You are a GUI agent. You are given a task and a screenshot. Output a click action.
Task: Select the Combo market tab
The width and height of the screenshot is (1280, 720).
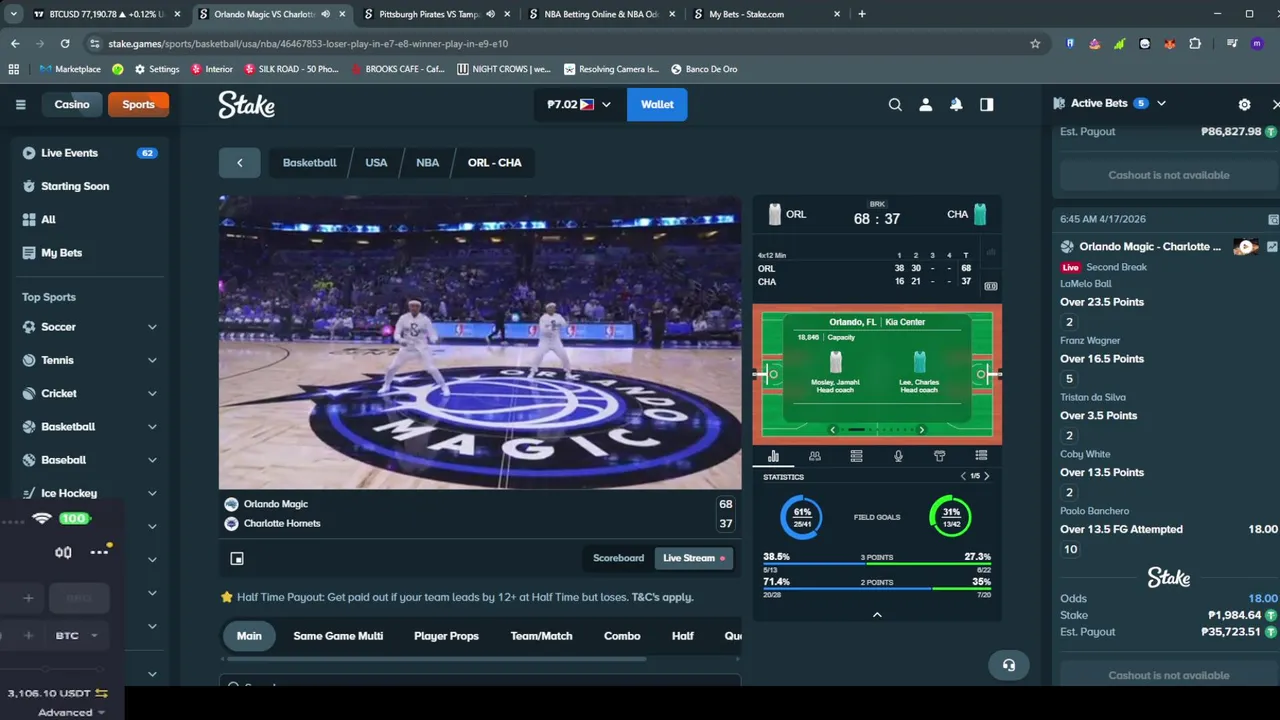coord(622,636)
